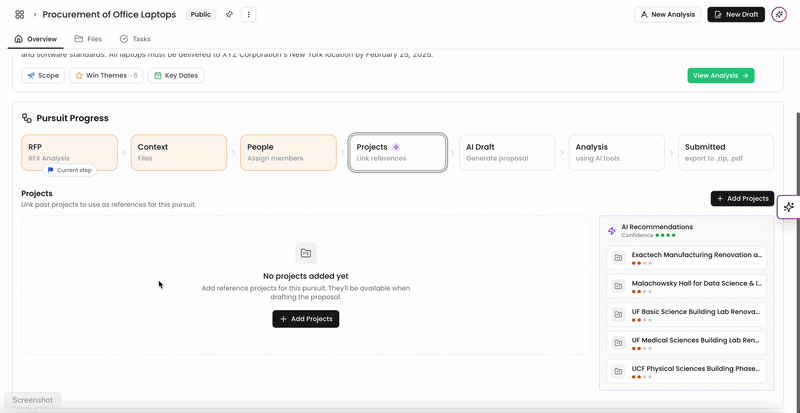The width and height of the screenshot is (800, 413).
Task: Select the Submitted progress step
Action: (726, 152)
